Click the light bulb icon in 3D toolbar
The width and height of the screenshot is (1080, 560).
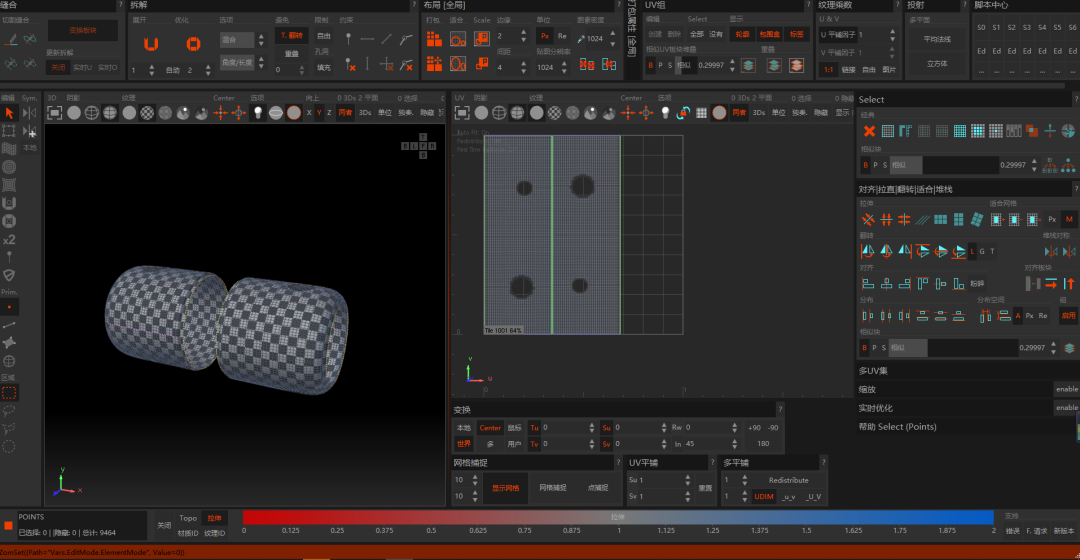tap(258, 113)
